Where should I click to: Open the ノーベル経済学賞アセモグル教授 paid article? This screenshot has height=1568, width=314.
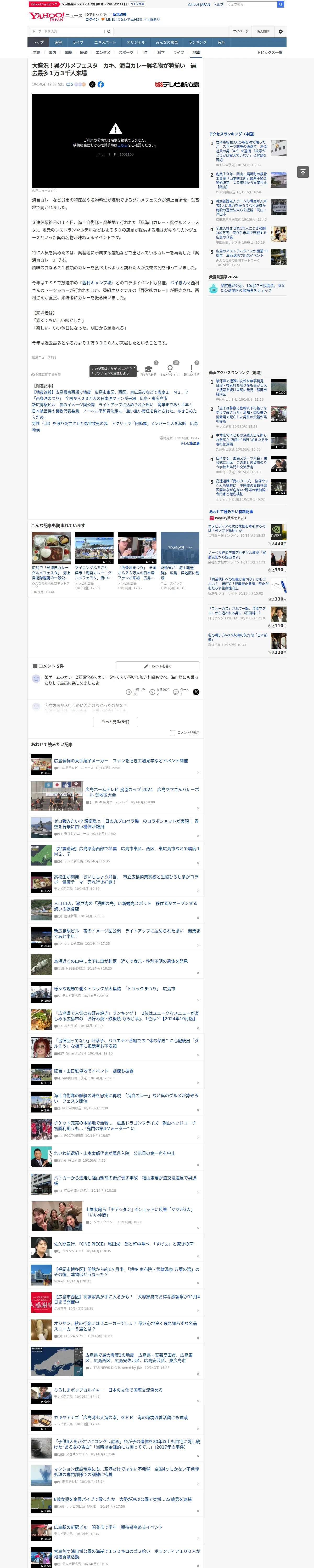tap(237, 555)
